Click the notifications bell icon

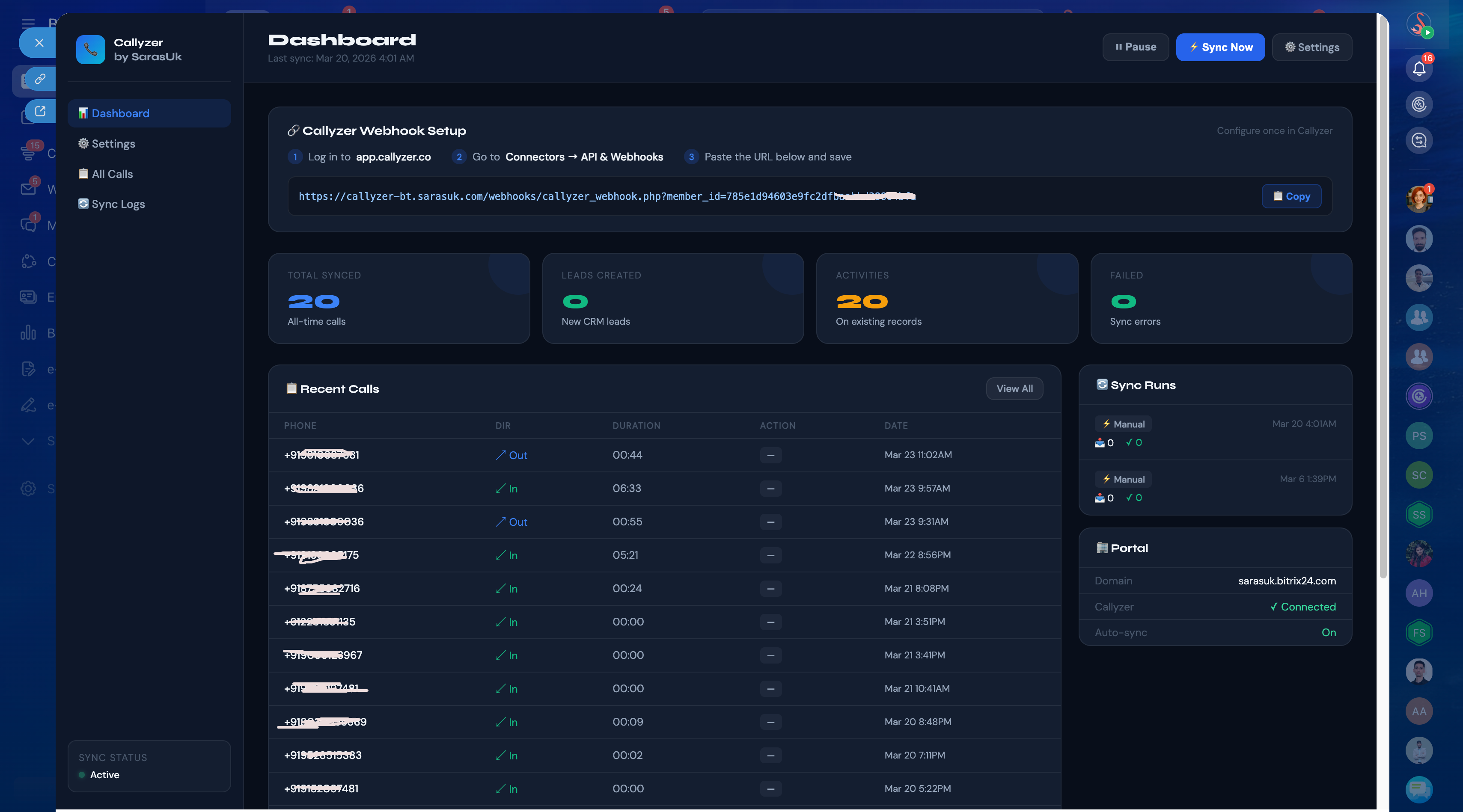[1419, 69]
